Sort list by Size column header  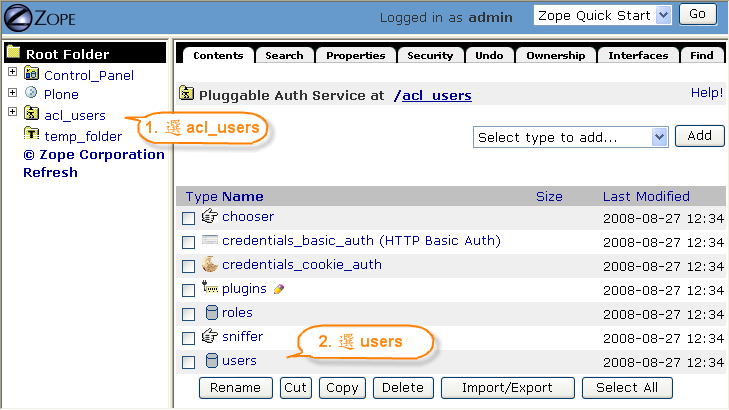tap(549, 197)
